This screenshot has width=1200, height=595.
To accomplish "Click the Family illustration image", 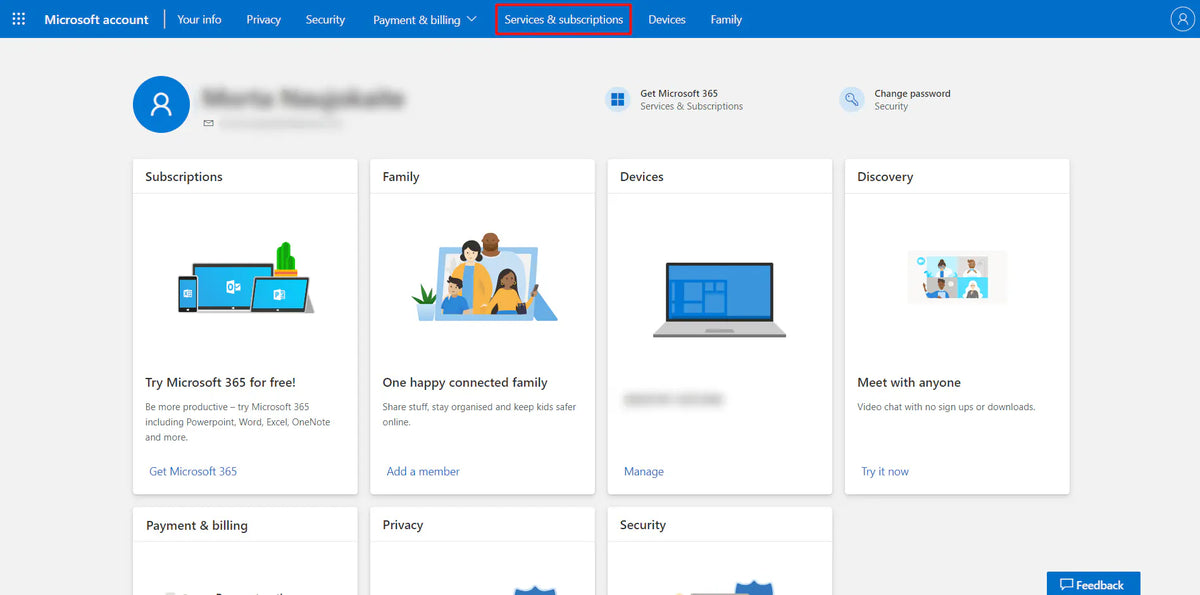I will [485, 279].
